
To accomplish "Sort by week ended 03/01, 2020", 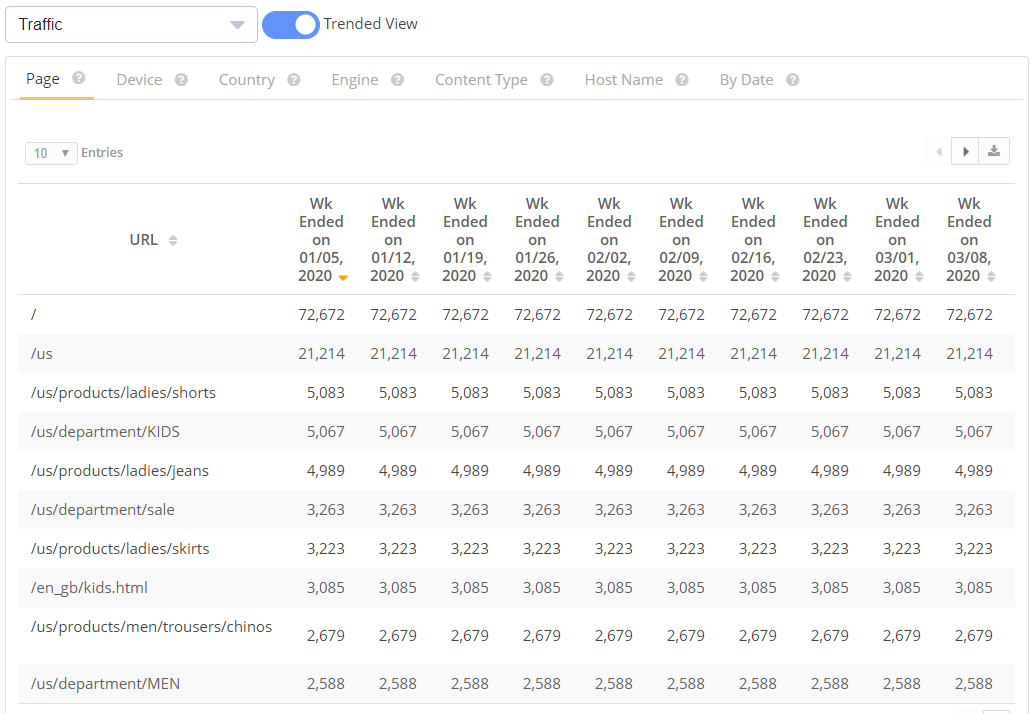I will (x=919, y=277).
